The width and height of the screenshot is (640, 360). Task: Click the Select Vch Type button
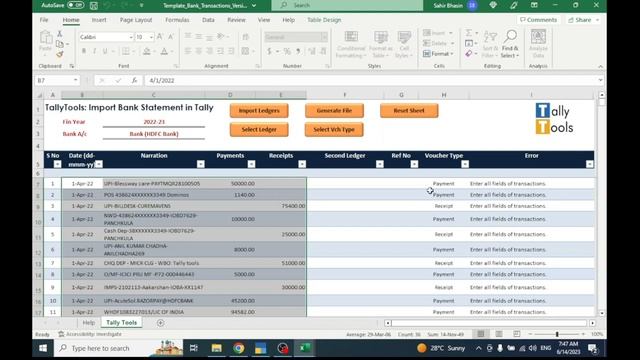(334, 129)
